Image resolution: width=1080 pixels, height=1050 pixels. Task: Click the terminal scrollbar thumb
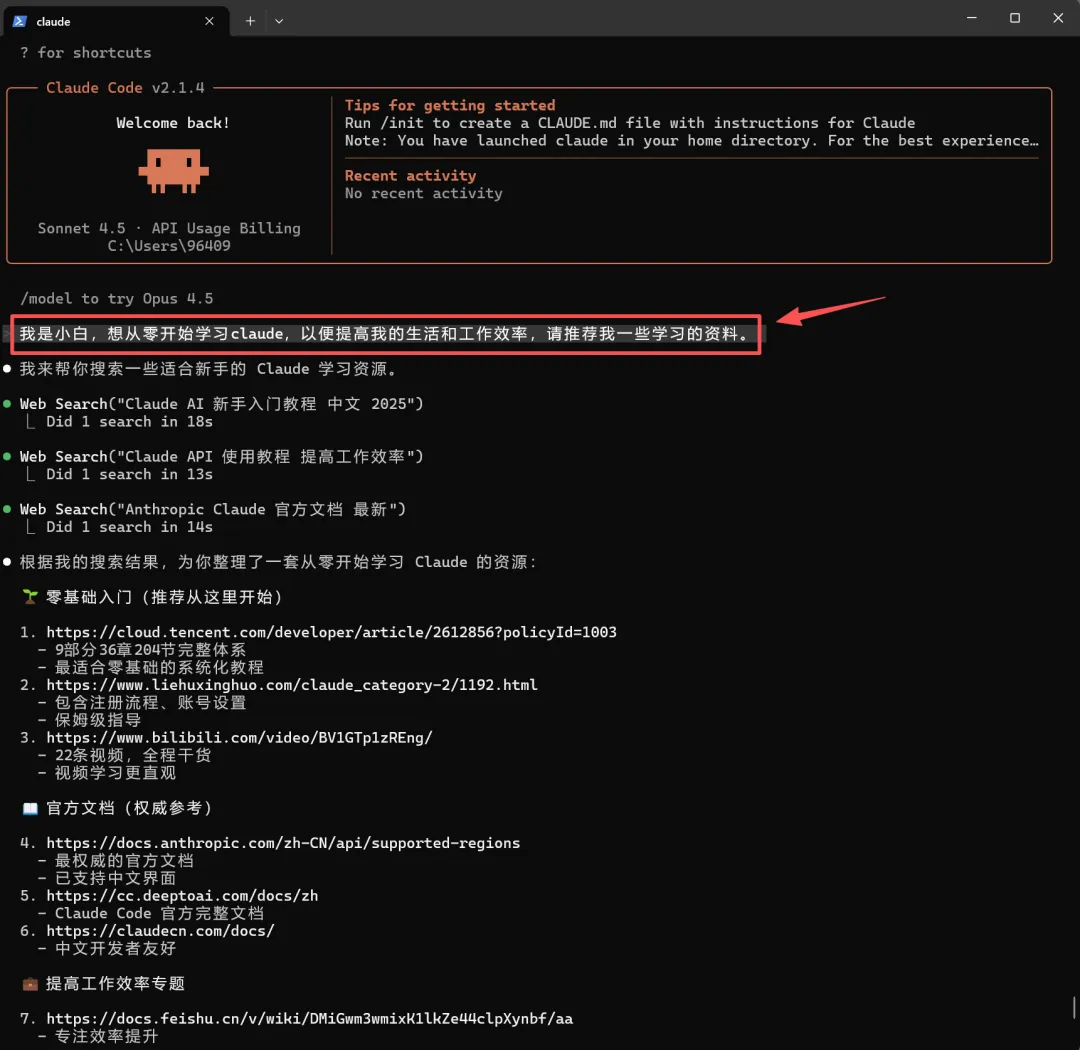coord(1074,1007)
